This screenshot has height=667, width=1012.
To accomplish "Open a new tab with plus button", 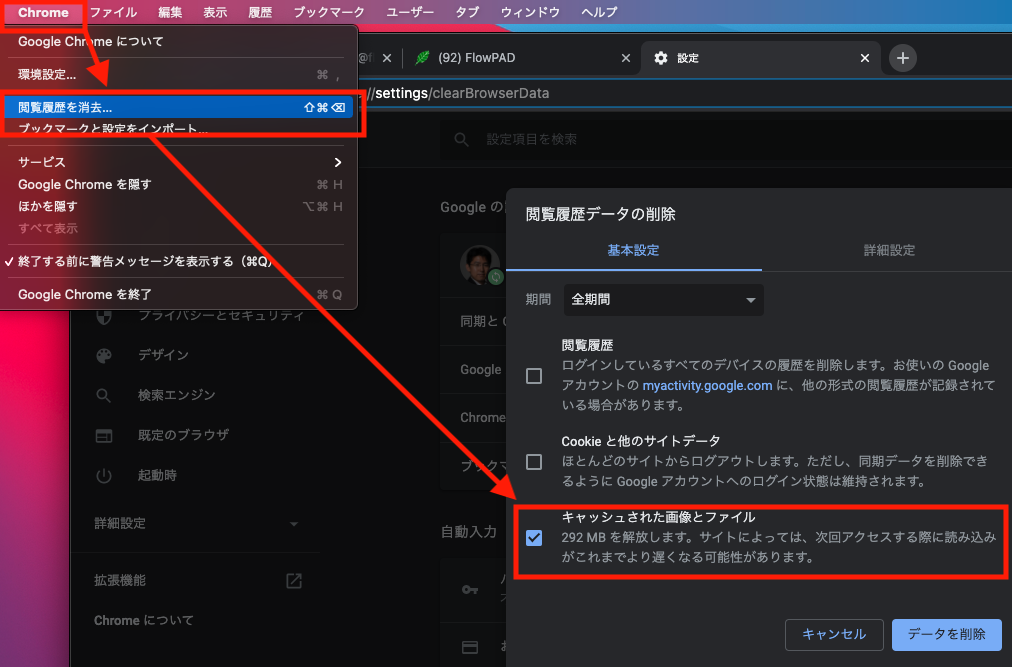I will coord(903,58).
